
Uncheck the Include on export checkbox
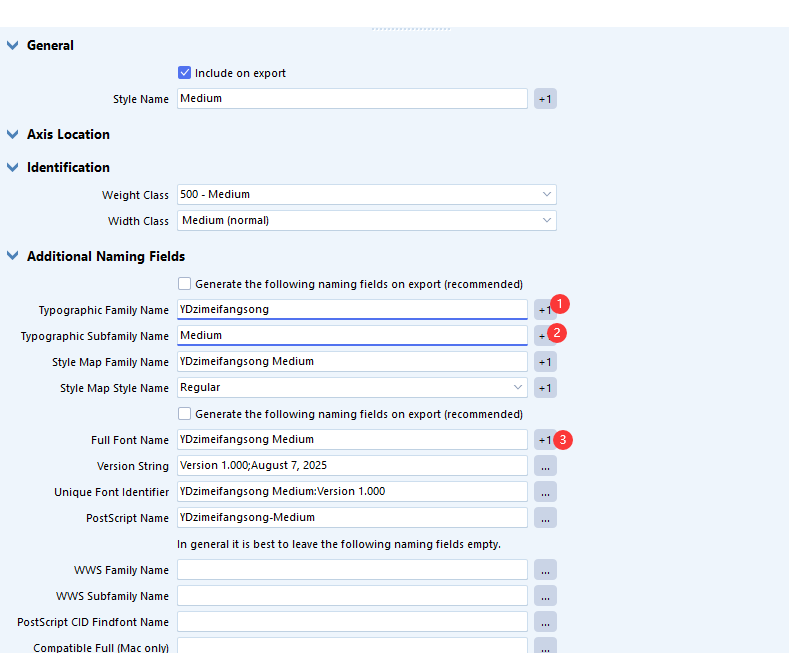coord(184,73)
